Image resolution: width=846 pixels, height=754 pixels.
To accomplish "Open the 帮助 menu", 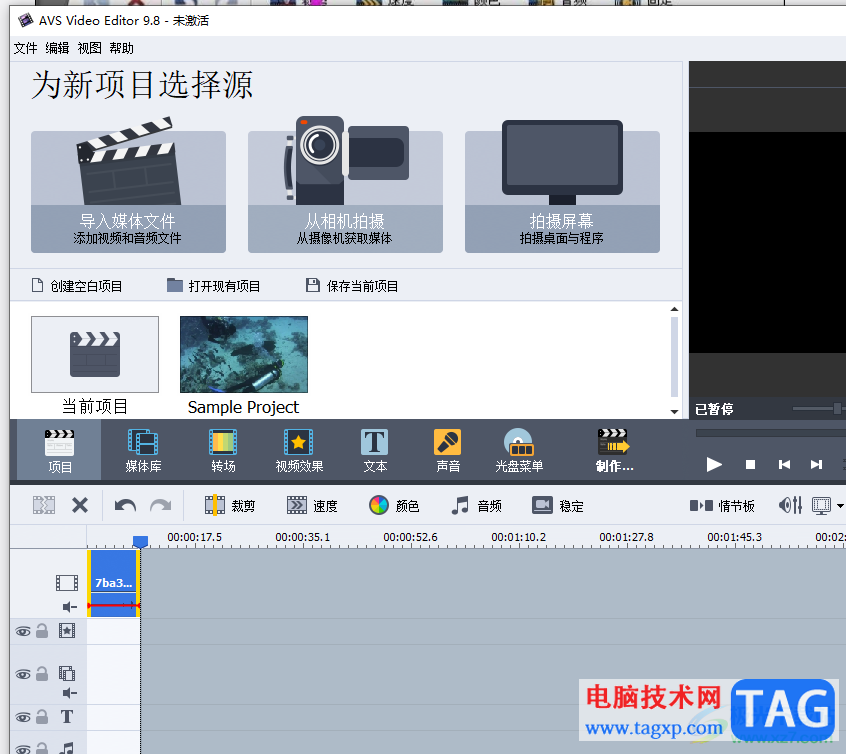I will [x=121, y=49].
